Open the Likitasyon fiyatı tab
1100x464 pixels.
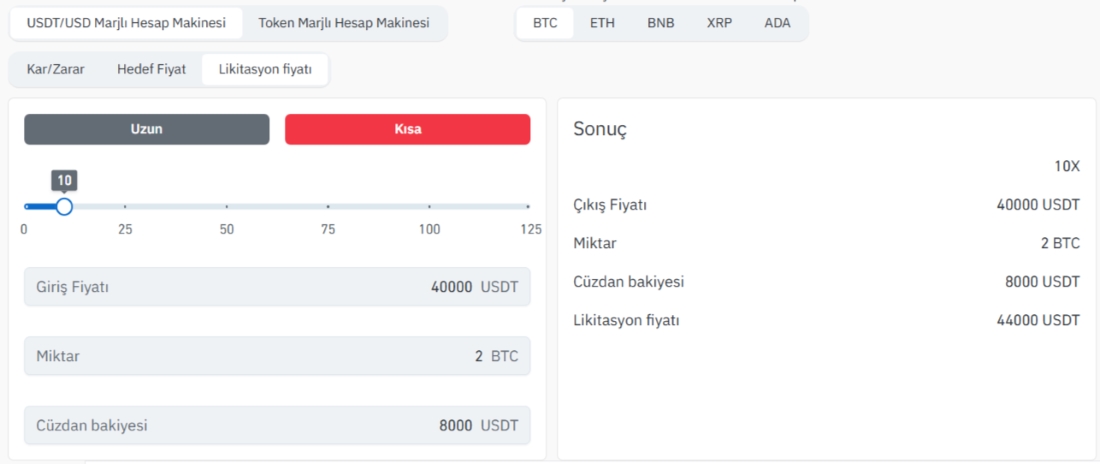(x=265, y=69)
